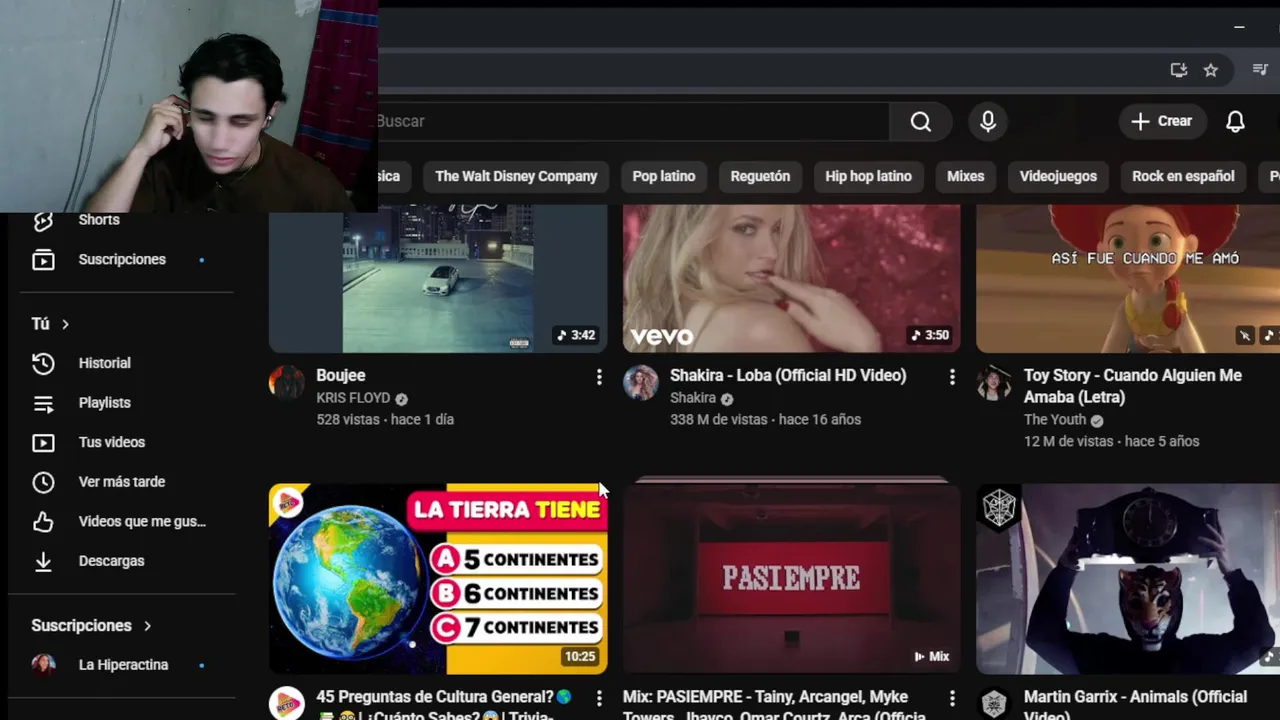1280x720 pixels.
Task: Focus the Buscar search field
Action: tap(632, 121)
